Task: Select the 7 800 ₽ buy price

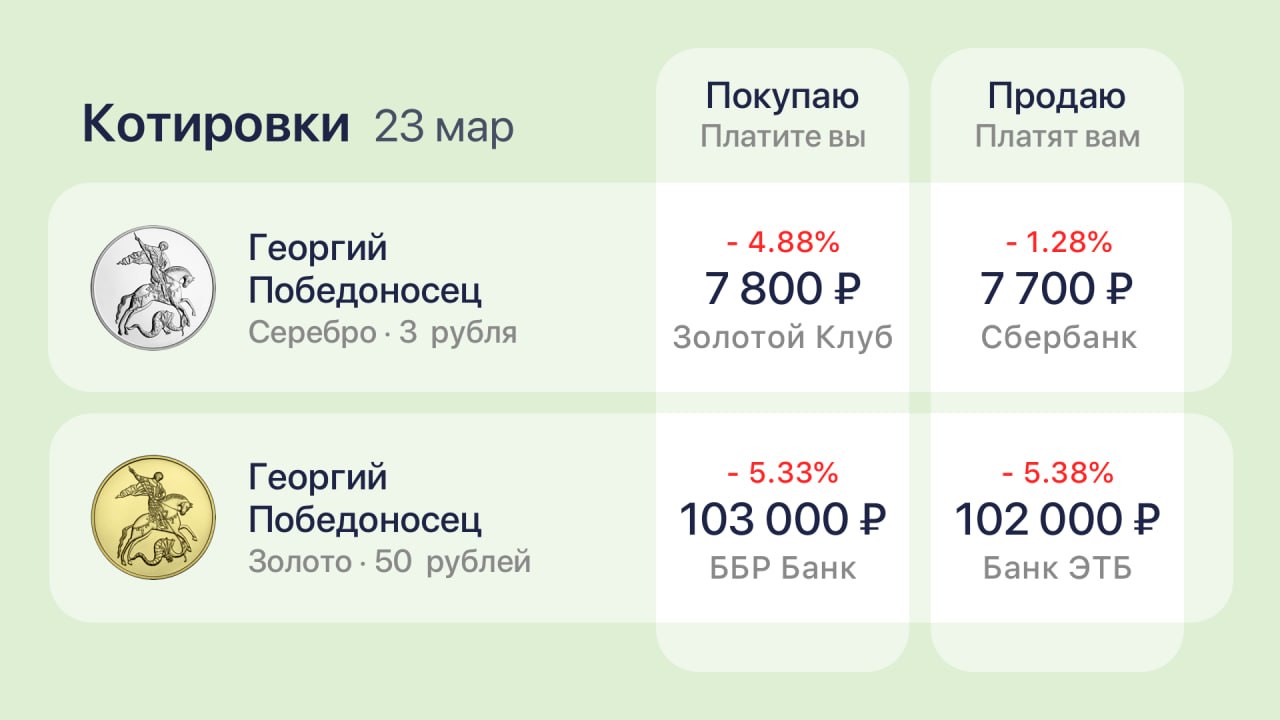Action: pyautogui.click(x=783, y=290)
